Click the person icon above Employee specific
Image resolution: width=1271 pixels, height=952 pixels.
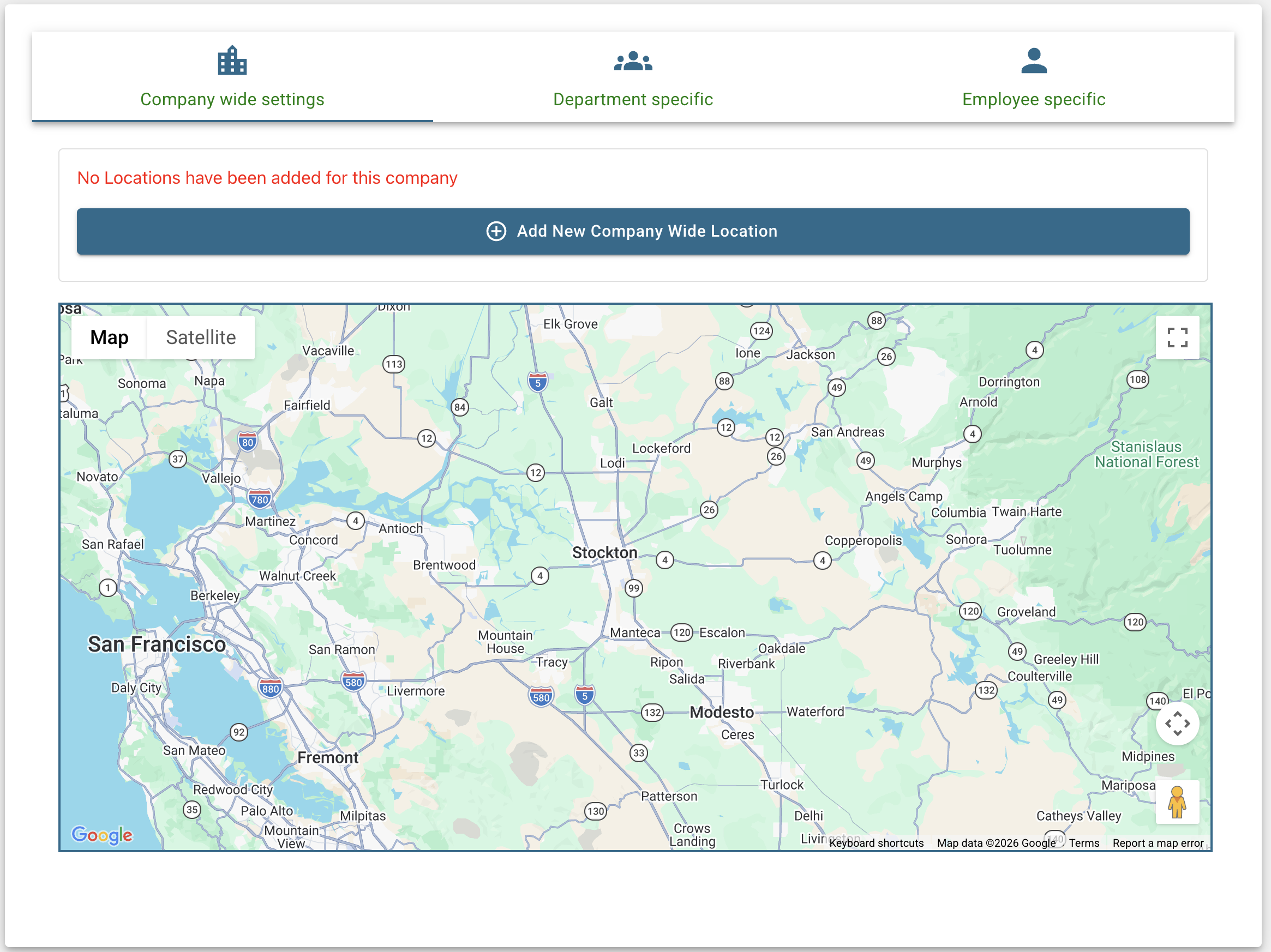(x=1034, y=61)
